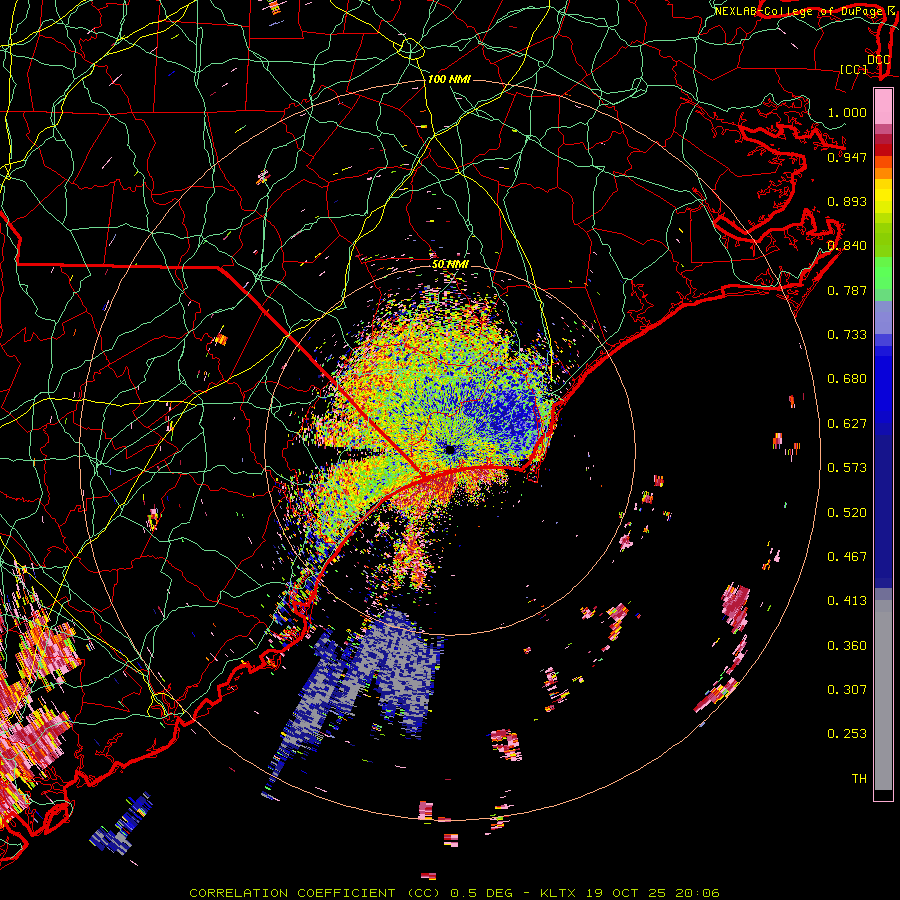
Task: Click the [CC] product label
Action: [853, 69]
